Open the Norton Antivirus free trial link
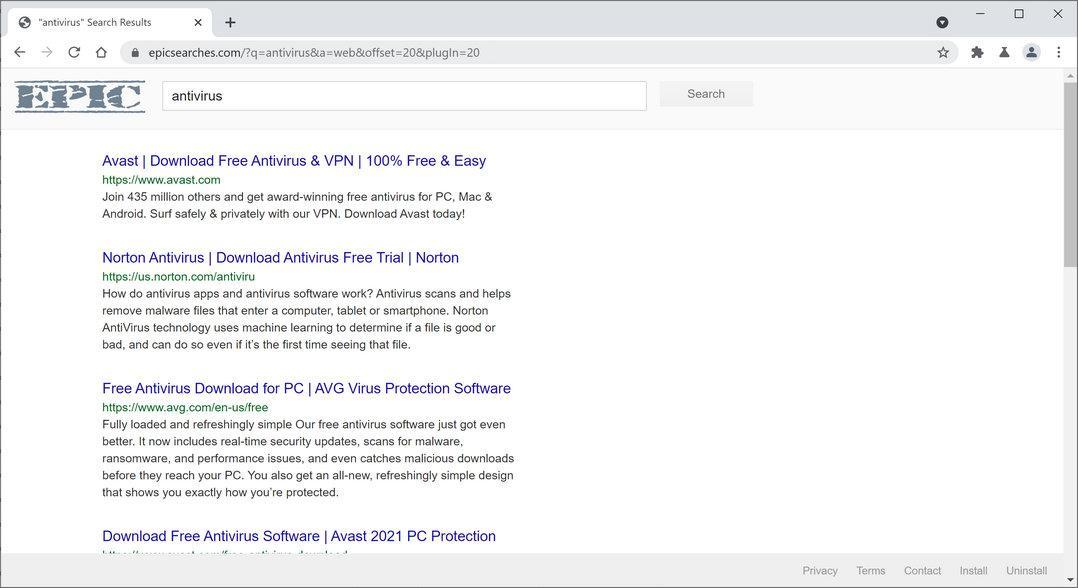1078x588 pixels. click(280, 257)
